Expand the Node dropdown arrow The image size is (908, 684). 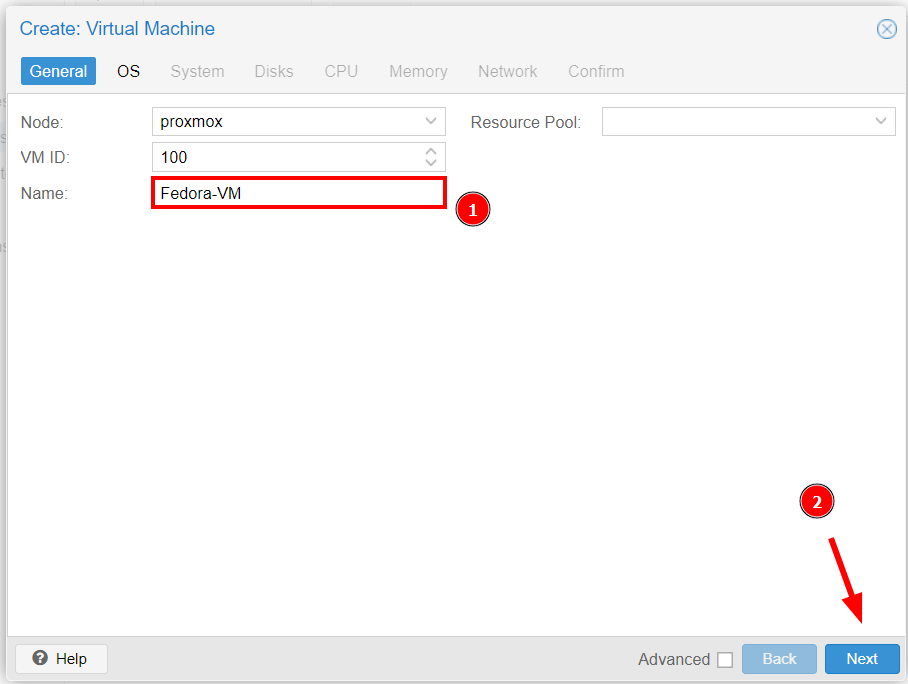coord(431,122)
